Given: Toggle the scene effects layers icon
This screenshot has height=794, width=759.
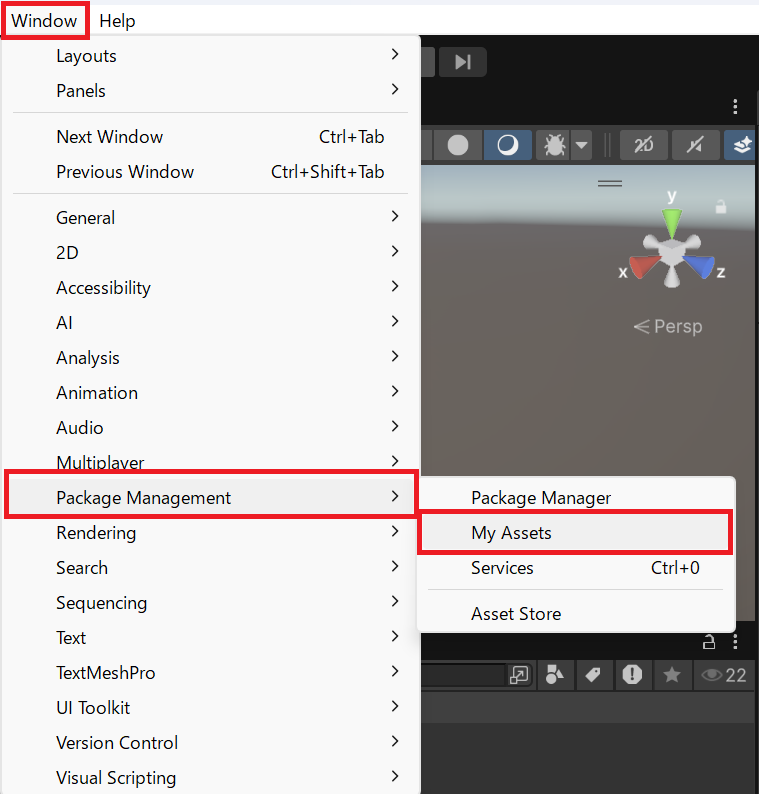Looking at the screenshot, I should pos(742,145).
